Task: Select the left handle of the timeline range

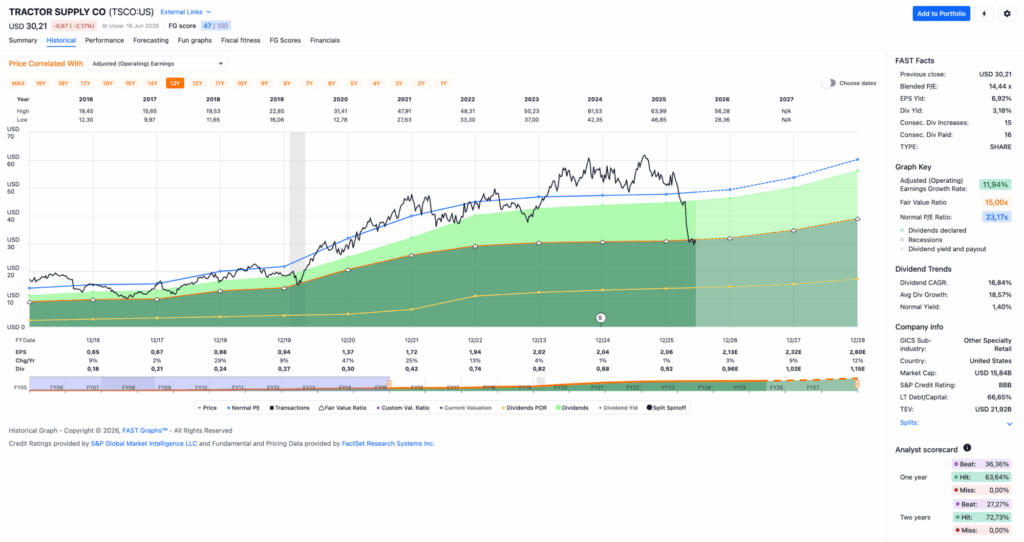Action: pyautogui.click(x=389, y=384)
